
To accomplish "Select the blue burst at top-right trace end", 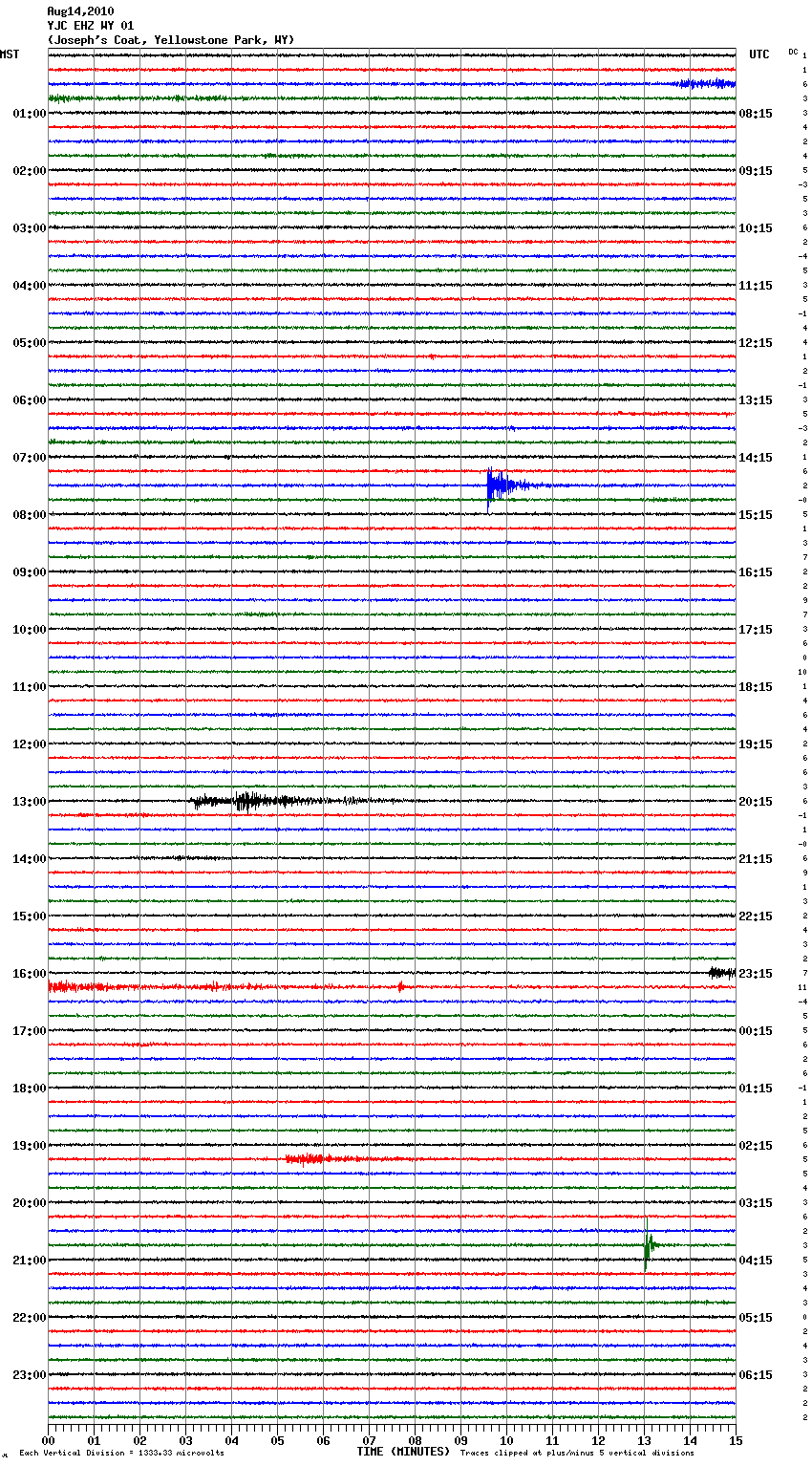I will coord(707,84).
